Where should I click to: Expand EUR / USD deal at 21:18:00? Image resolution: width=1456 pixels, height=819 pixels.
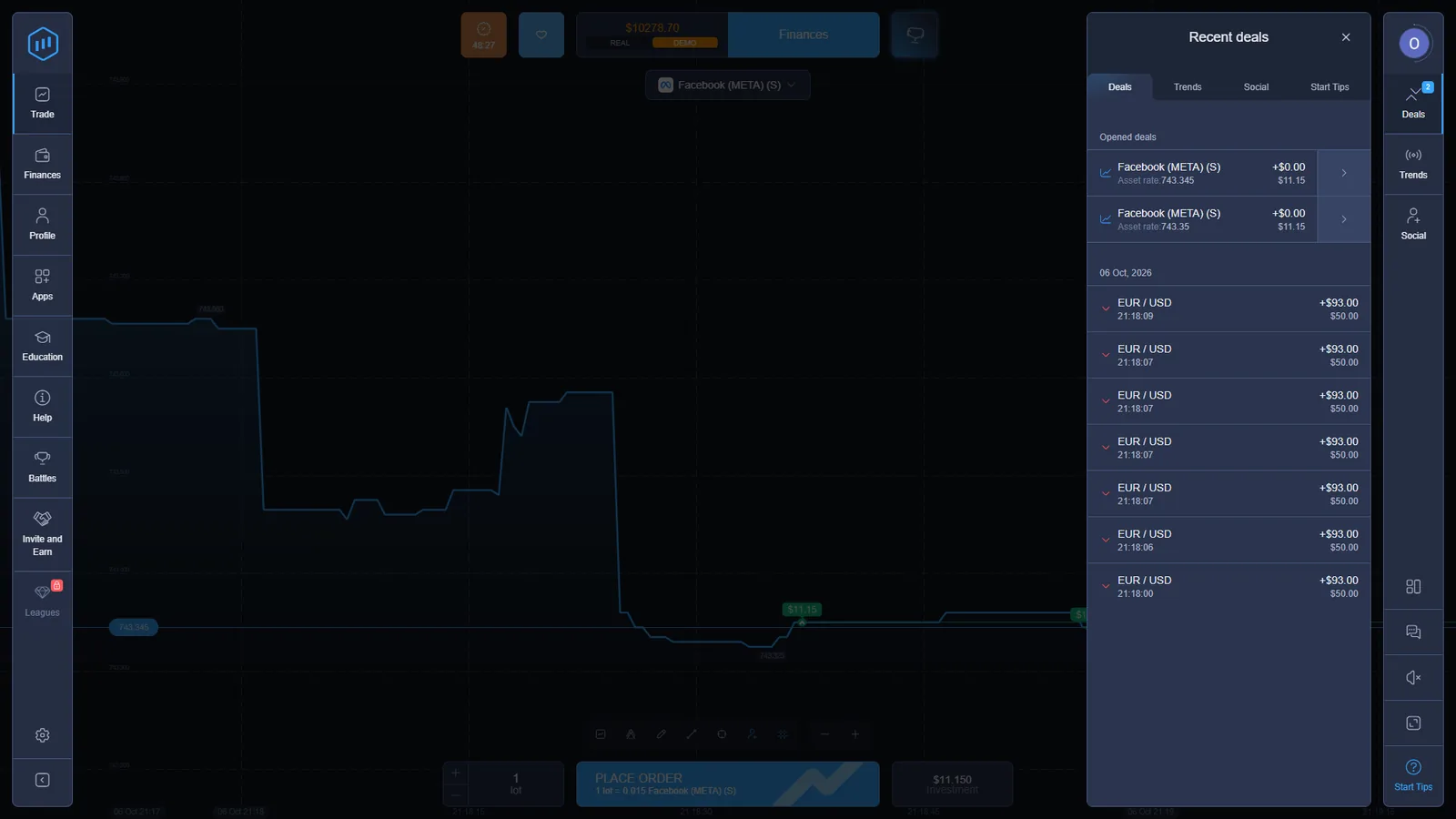tap(1228, 586)
